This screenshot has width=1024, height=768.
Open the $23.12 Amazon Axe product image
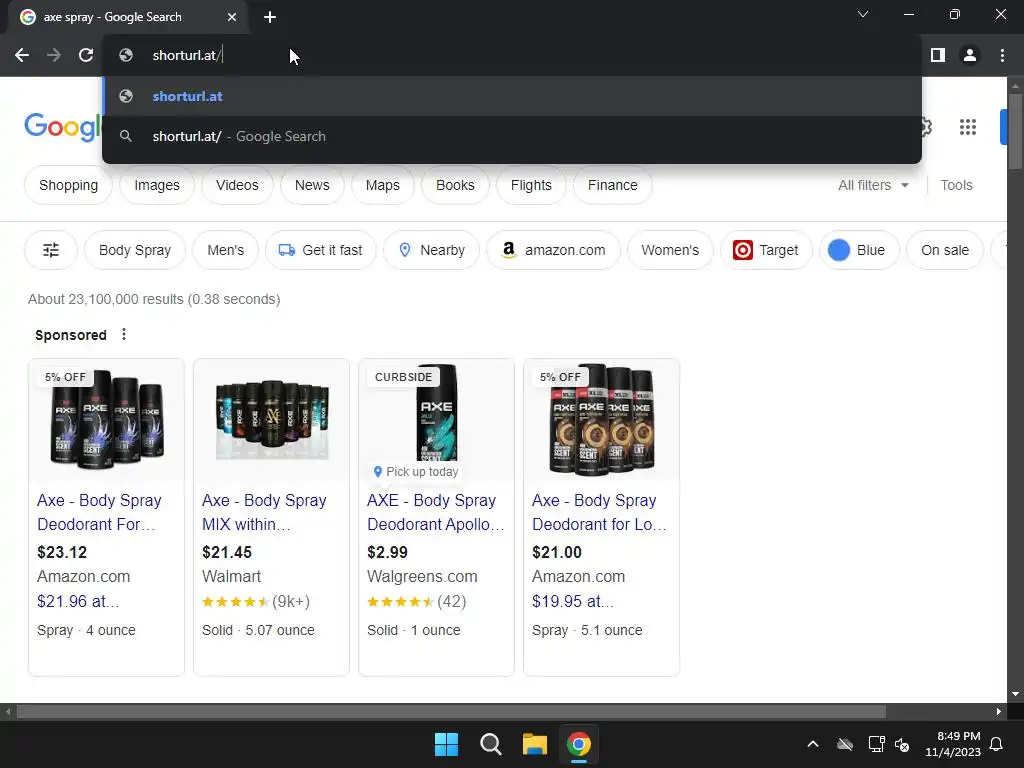click(x=106, y=419)
